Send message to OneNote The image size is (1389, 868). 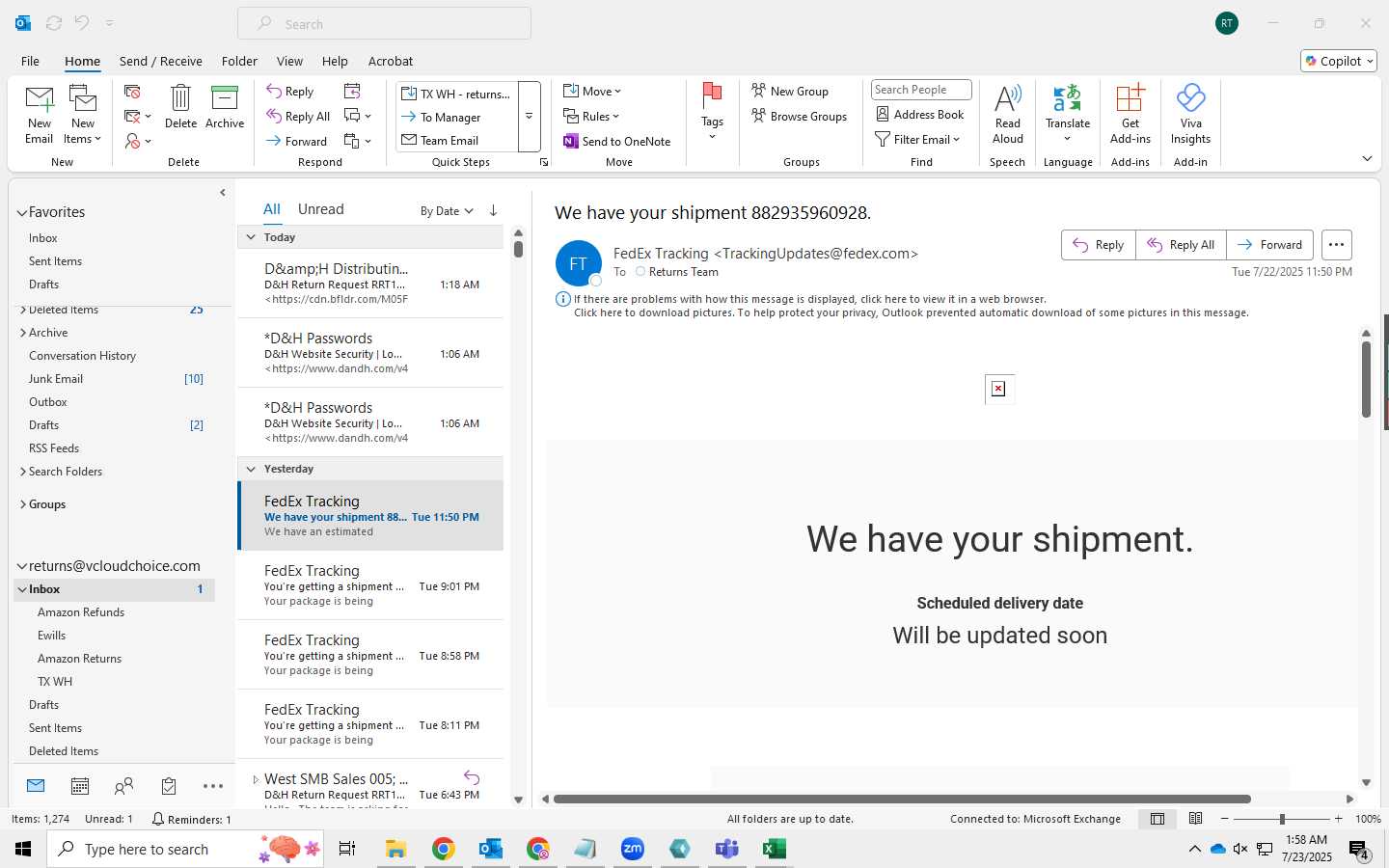click(617, 141)
